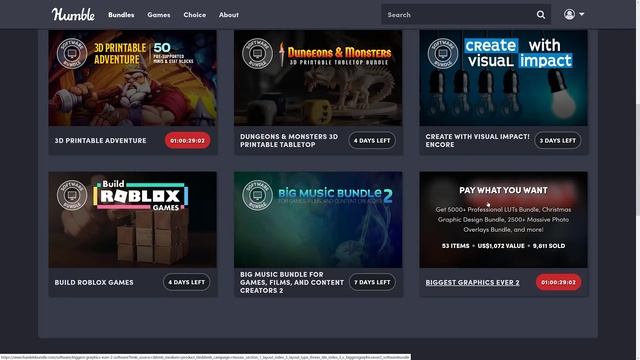Open the Pay What You Want bundle panel
The image size is (640, 360).
coord(503,220)
